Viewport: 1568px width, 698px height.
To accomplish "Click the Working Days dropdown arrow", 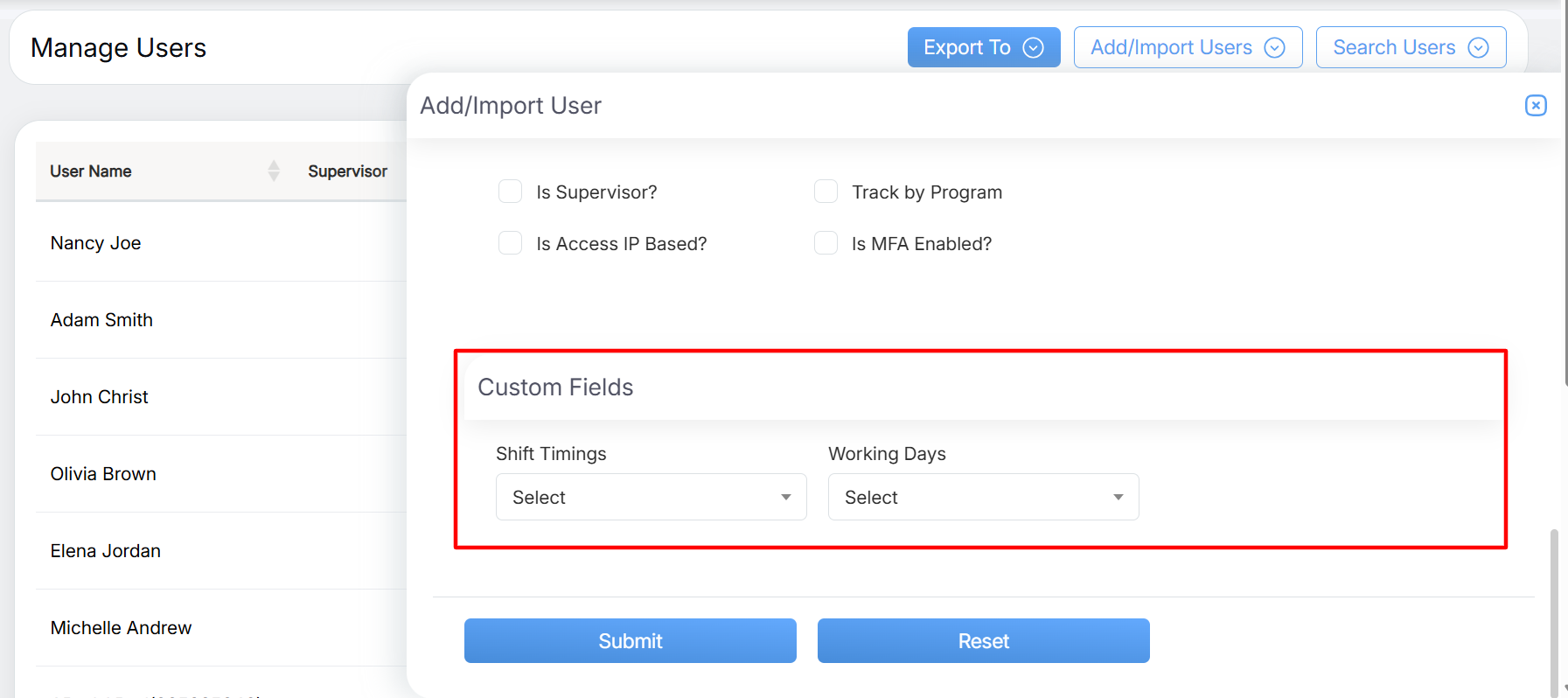I will (x=1118, y=497).
